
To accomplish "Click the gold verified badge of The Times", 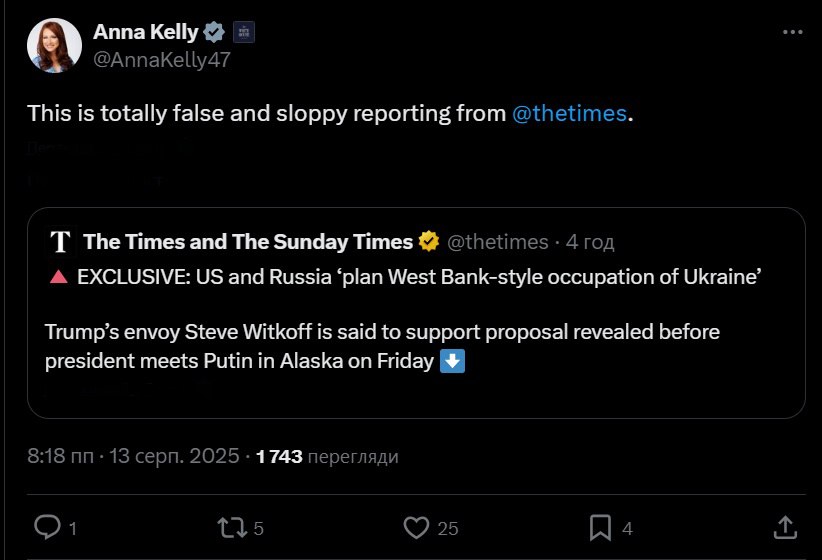I will [x=429, y=241].
